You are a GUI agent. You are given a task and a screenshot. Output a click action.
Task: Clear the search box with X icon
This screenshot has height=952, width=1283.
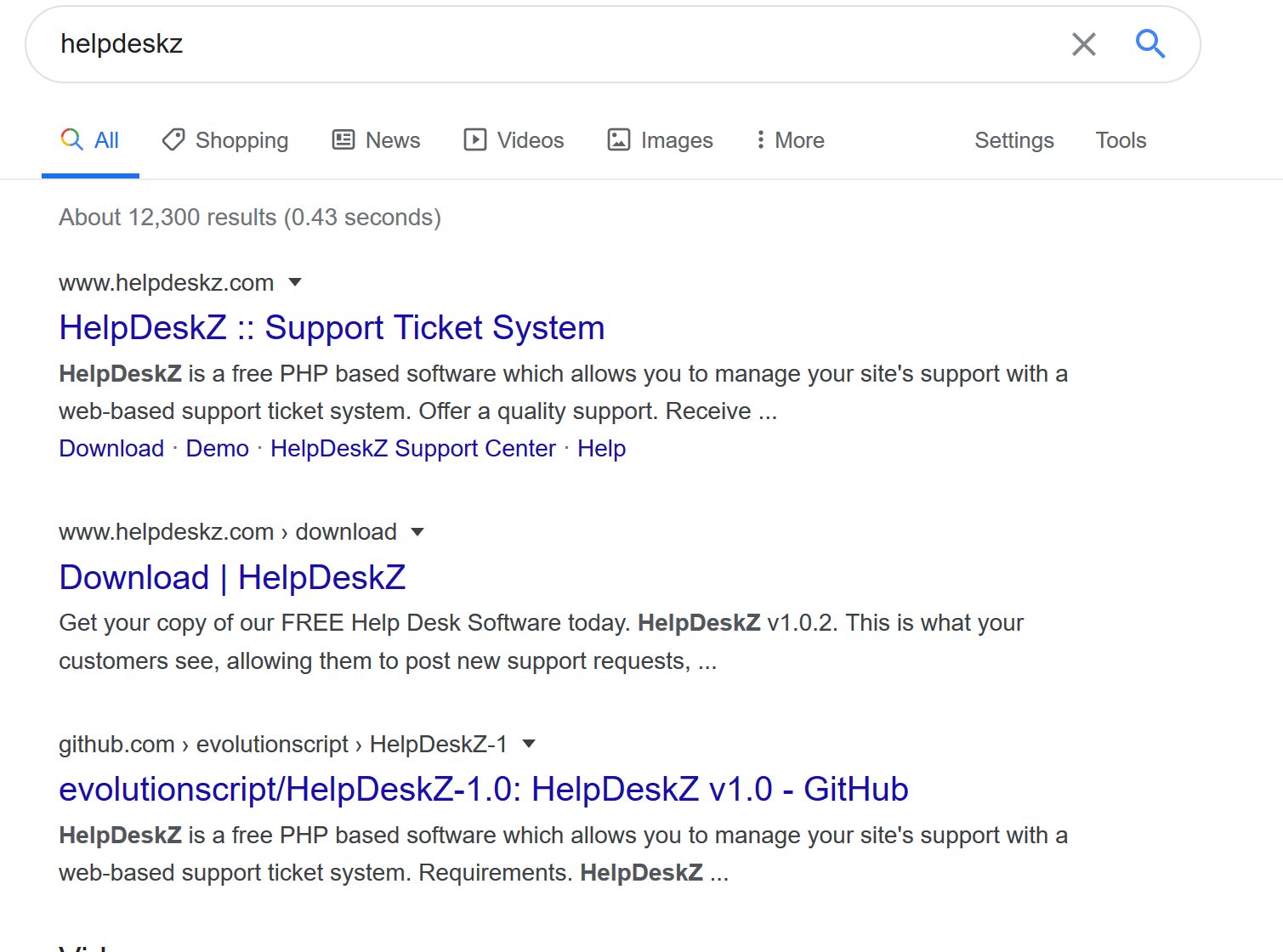coord(1083,44)
